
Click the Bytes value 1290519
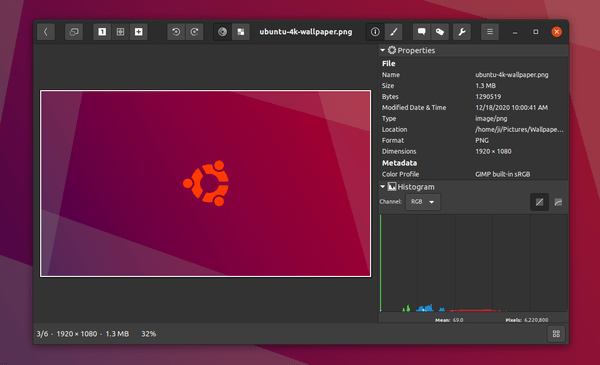click(x=488, y=96)
